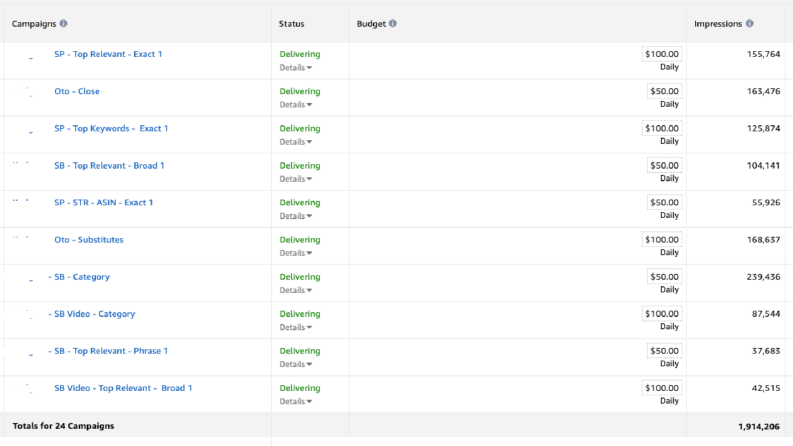Viewport: 793px width, 446px height.
Task: Click the Status column header
Action: (292, 24)
